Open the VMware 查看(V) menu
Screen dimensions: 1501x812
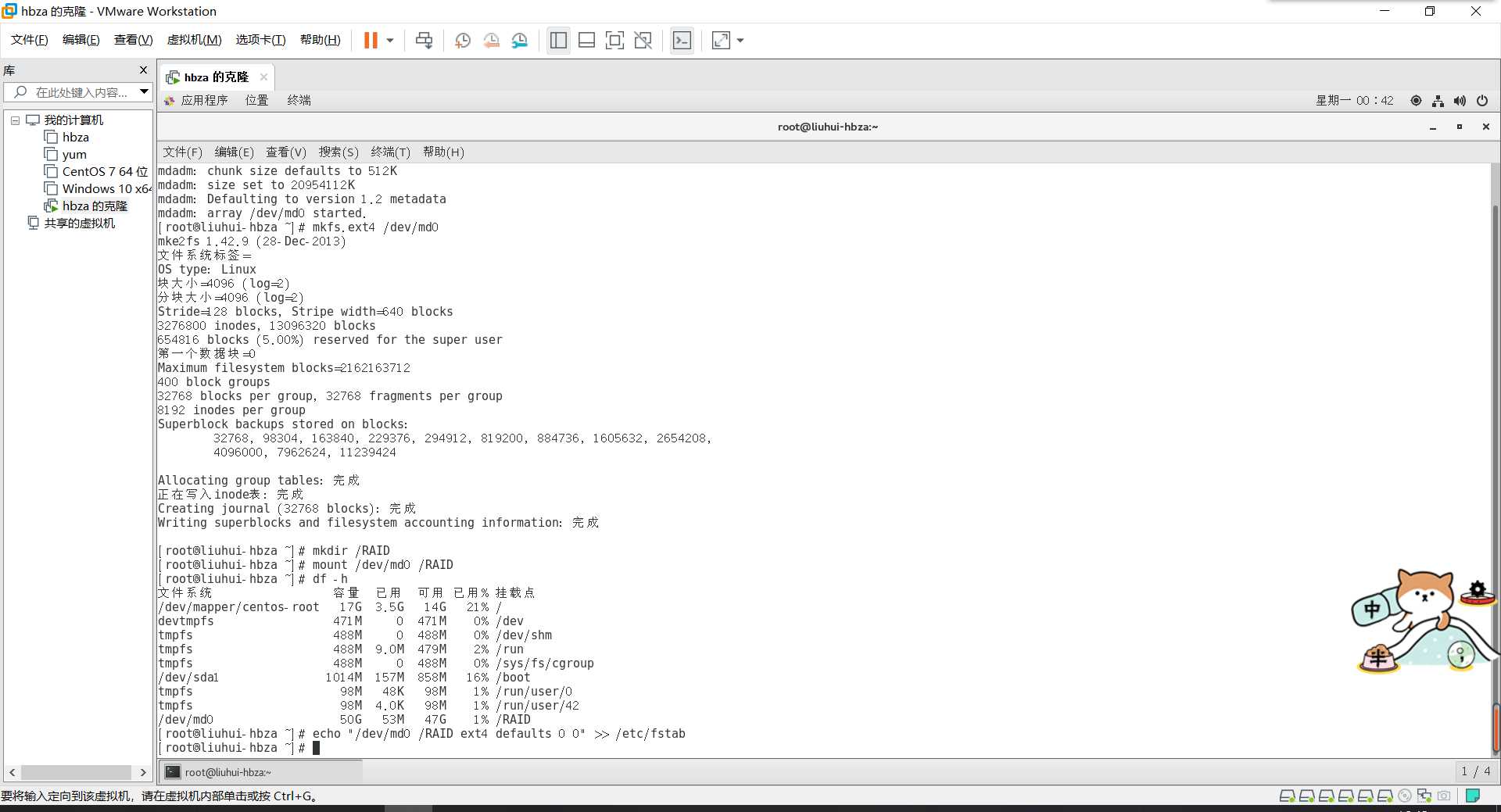click(x=133, y=39)
